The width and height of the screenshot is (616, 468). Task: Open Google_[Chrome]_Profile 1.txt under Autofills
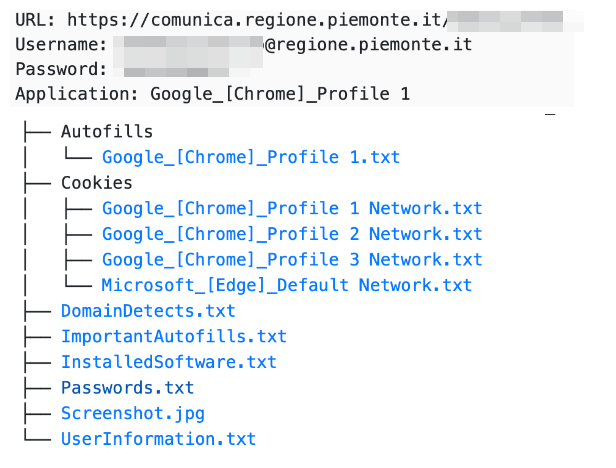251,157
